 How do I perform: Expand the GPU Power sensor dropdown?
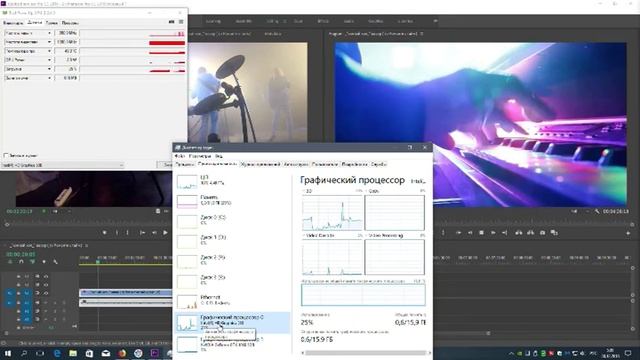(49, 60)
